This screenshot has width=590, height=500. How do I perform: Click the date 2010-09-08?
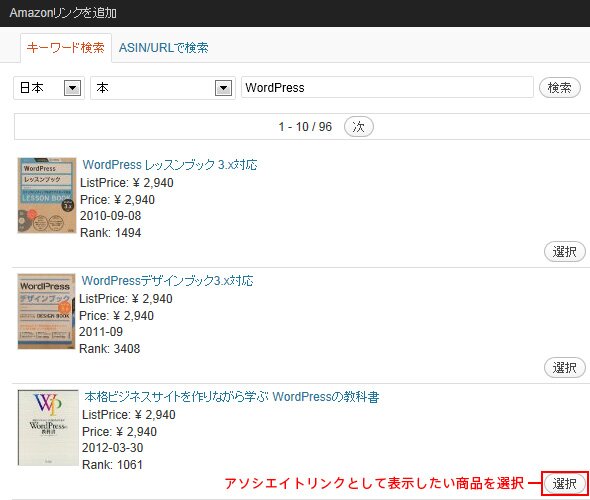111,216
